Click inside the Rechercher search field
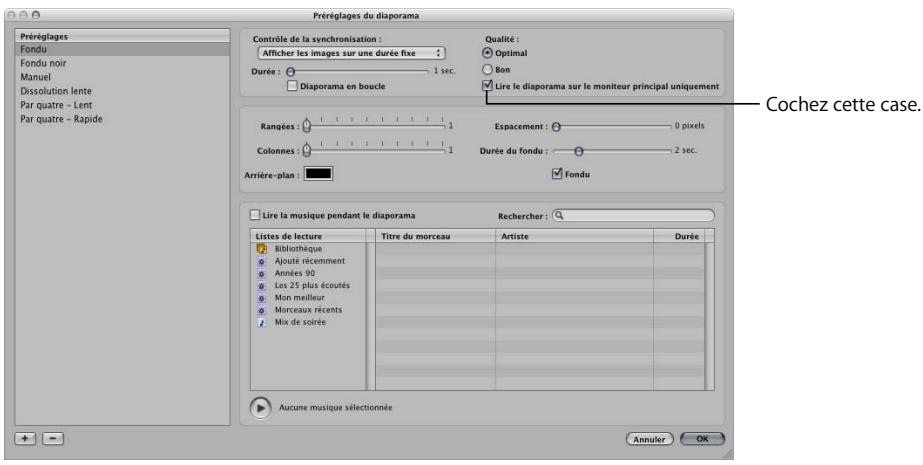 click(633, 215)
